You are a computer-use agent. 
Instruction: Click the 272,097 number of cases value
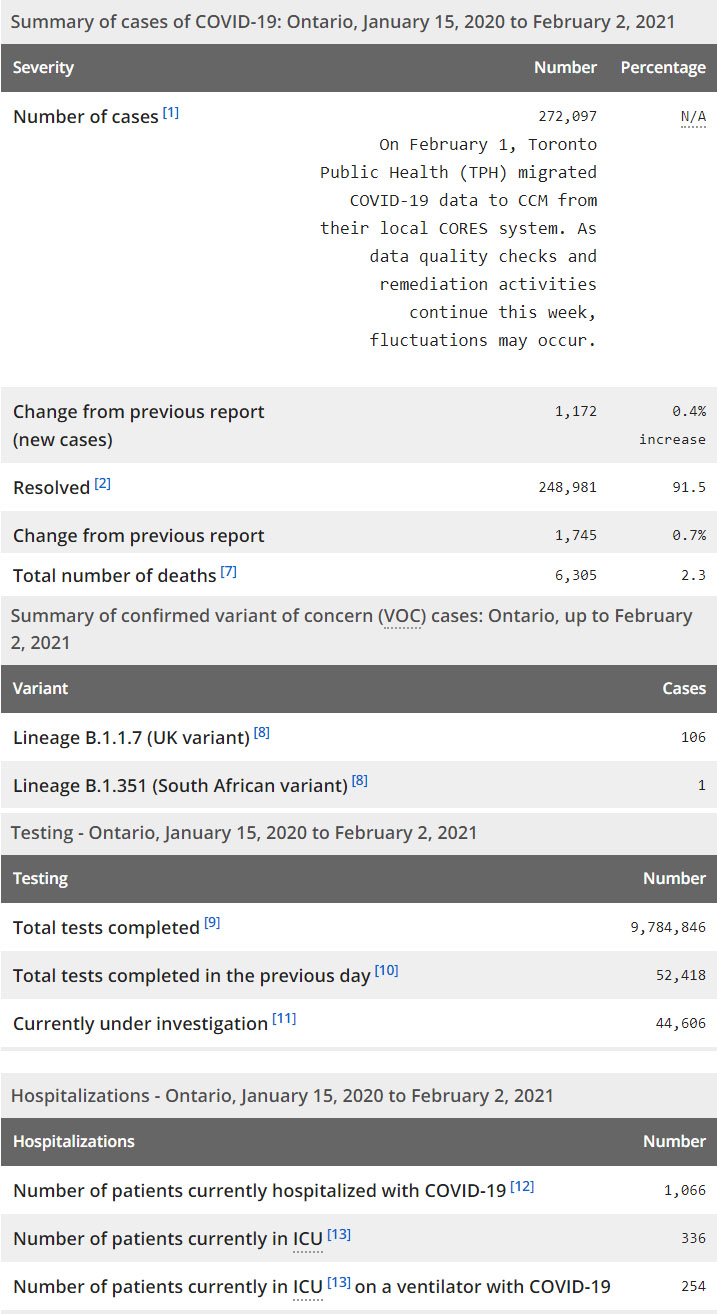click(566, 117)
